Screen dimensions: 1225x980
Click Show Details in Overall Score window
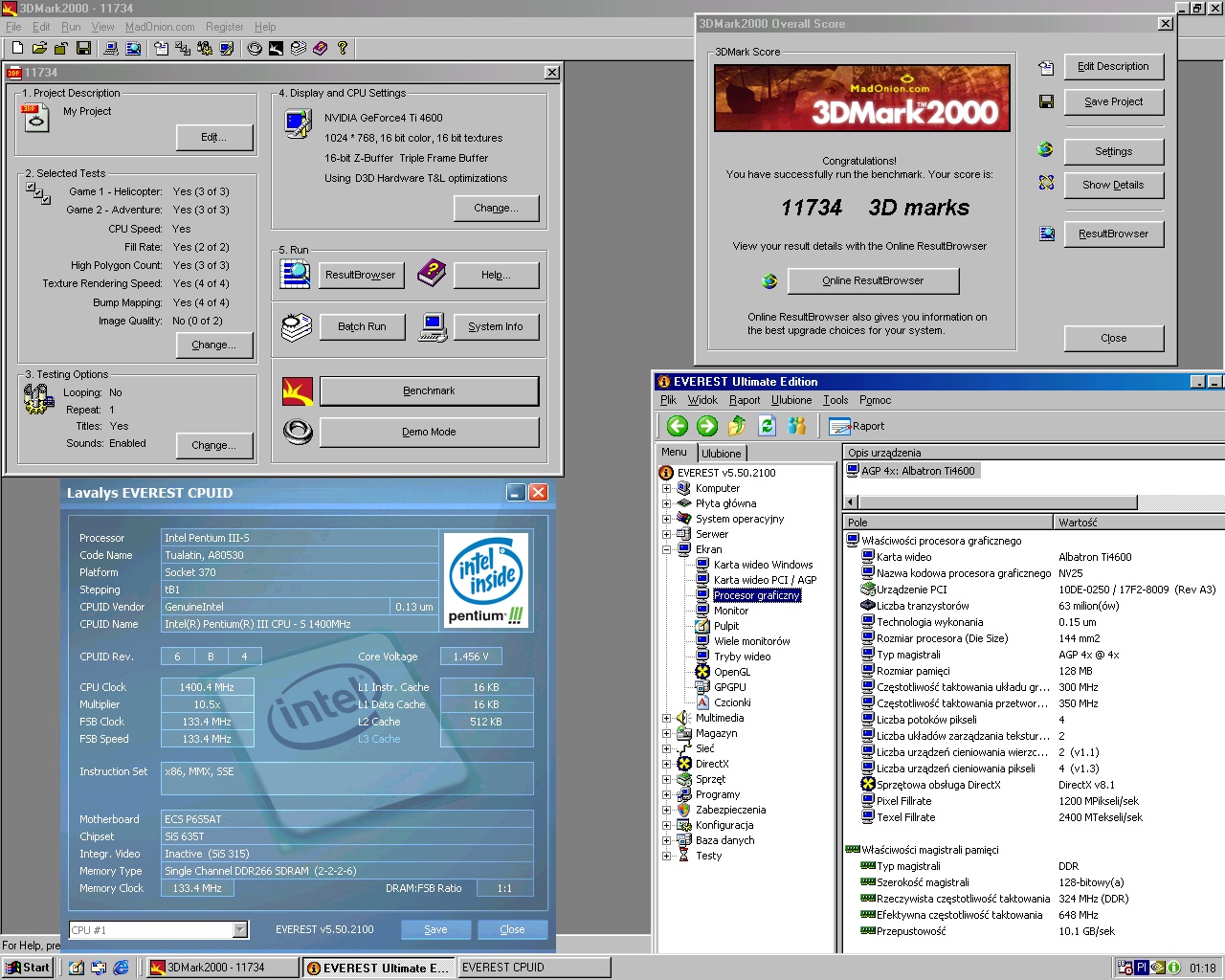pos(1113,186)
